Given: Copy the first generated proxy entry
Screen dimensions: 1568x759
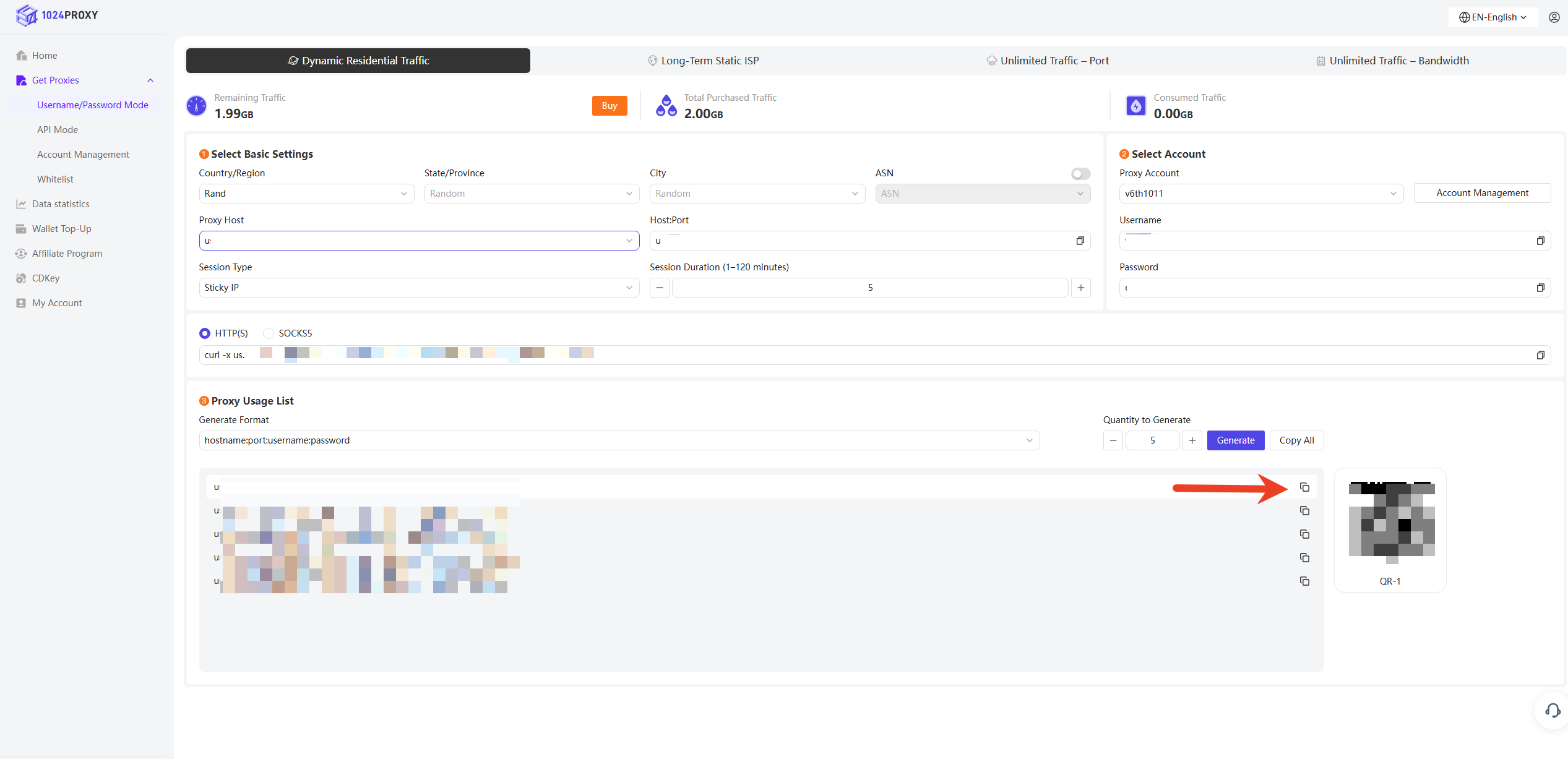Looking at the screenshot, I should (1304, 487).
